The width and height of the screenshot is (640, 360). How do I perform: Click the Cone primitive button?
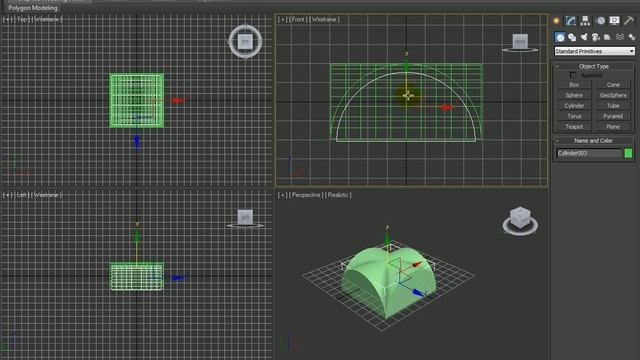613,85
